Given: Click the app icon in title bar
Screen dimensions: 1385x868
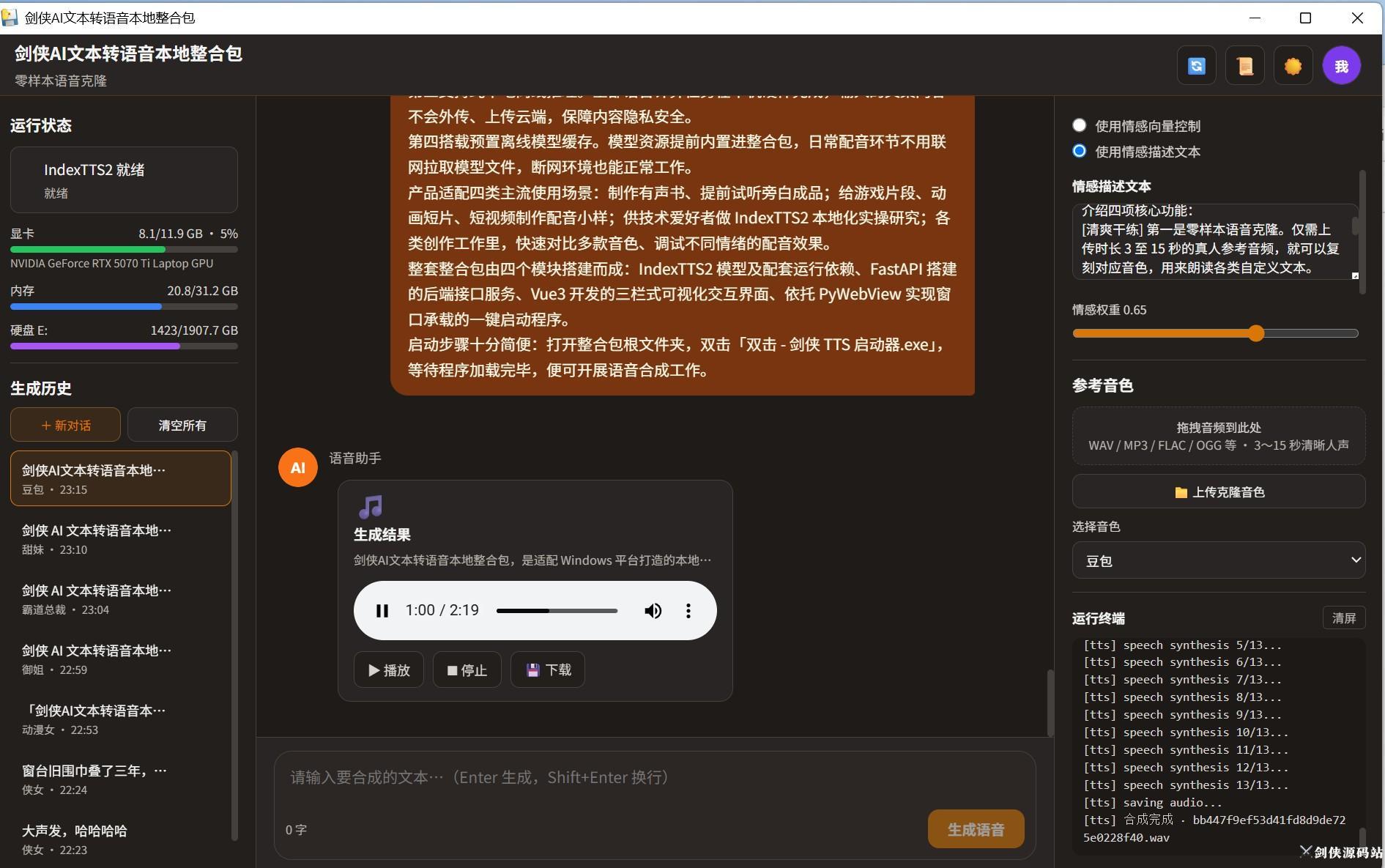Looking at the screenshot, I should [x=10, y=18].
